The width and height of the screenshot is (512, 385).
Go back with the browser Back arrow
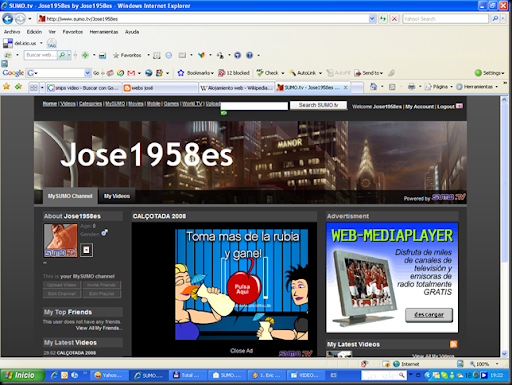(x=8, y=19)
